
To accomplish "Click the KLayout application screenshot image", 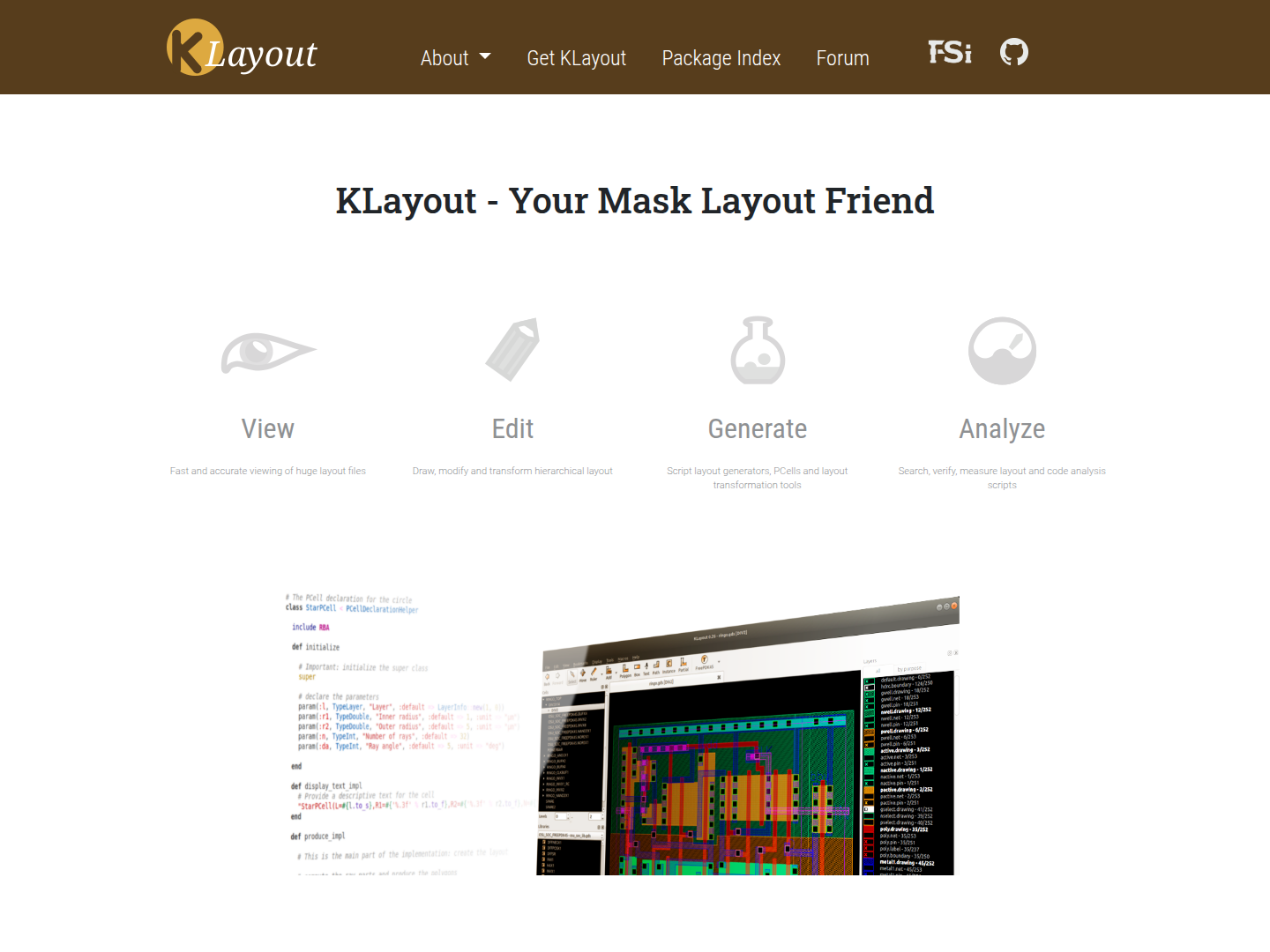I will (x=748, y=736).
